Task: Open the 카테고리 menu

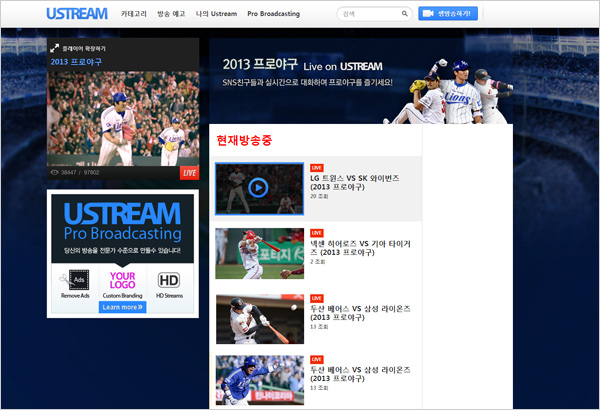Action: [x=134, y=14]
